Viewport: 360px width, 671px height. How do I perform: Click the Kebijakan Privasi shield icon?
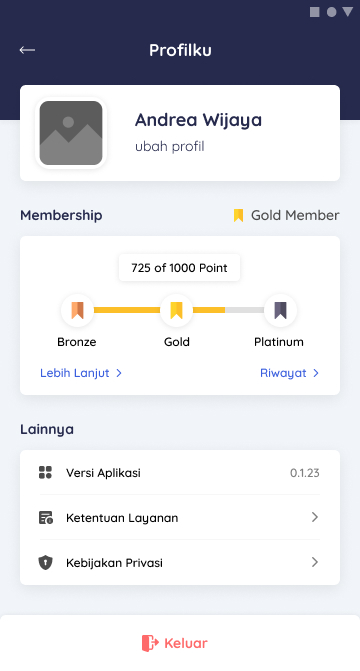click(x=45, y=562)
